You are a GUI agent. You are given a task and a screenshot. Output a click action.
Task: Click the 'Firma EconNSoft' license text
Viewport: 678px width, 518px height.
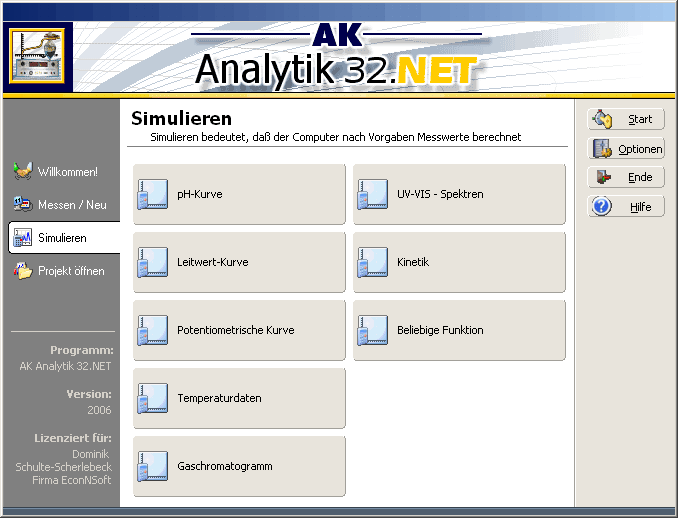tap(71, 480)
